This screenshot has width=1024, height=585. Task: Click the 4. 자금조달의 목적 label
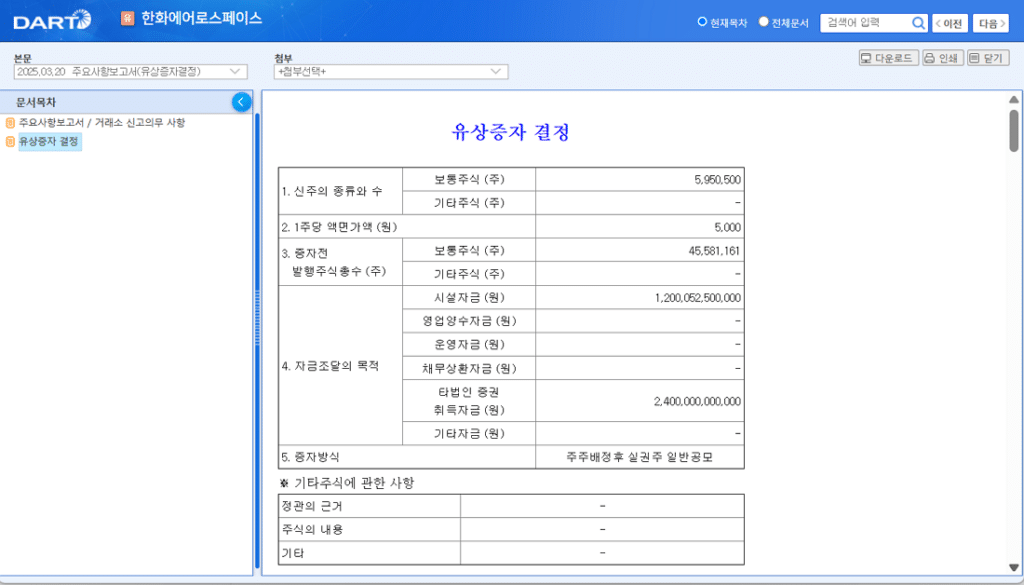(x=330, y=366)
